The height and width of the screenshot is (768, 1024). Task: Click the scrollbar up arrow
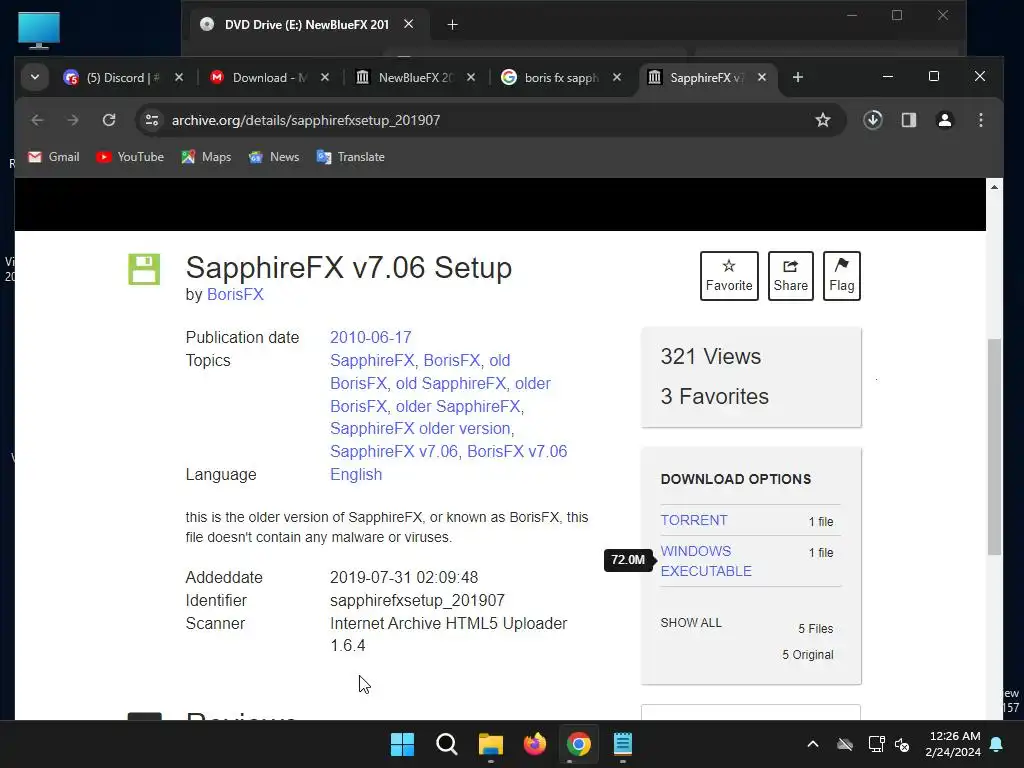(994, 187)
